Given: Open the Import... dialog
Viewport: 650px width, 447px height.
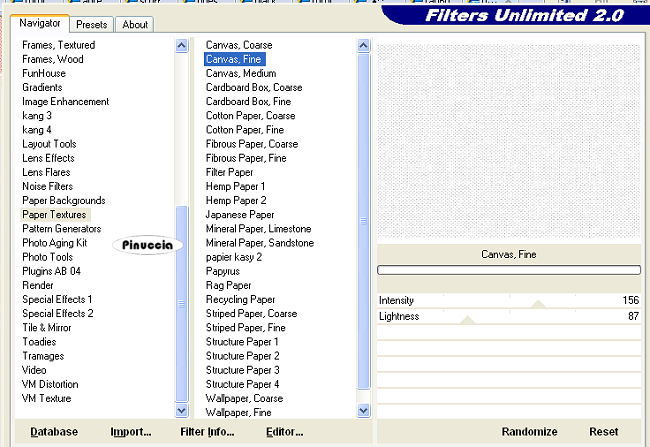Looking at the screenshot, I should tap(131, 432).
